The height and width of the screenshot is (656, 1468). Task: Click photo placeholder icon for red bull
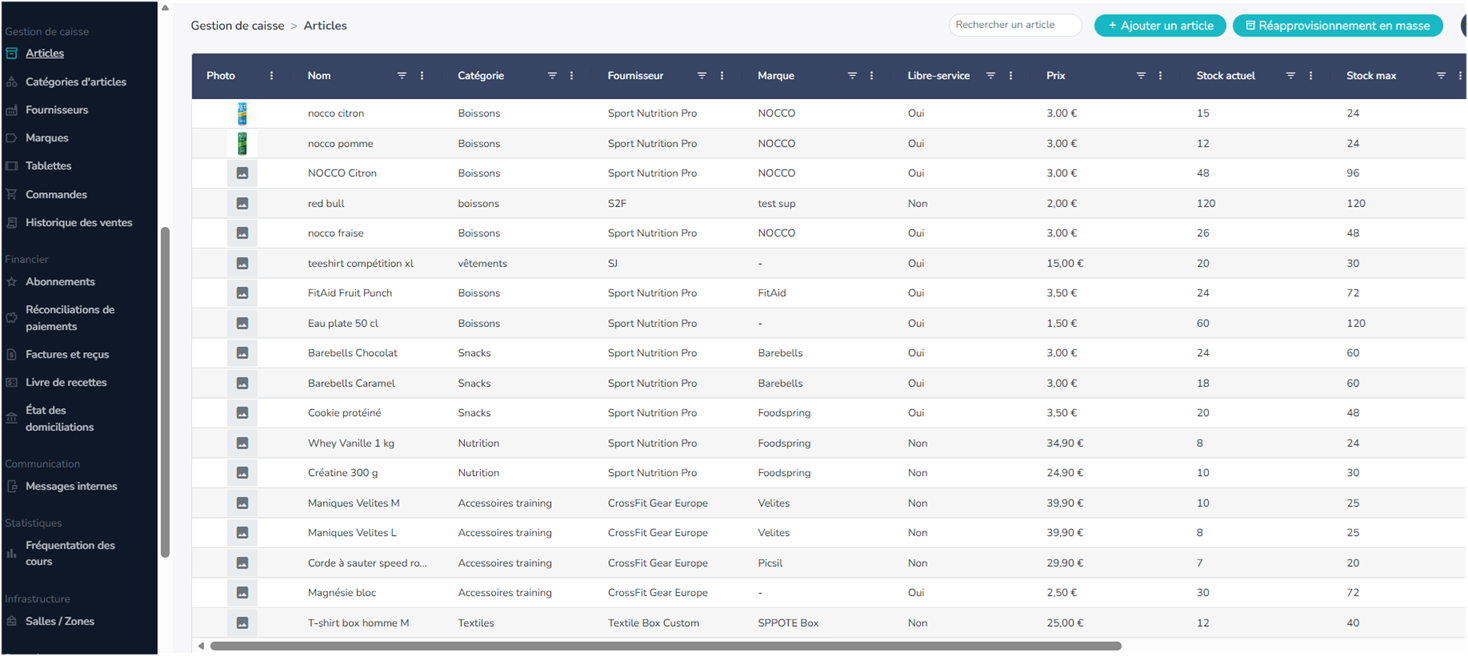(242, 203)
